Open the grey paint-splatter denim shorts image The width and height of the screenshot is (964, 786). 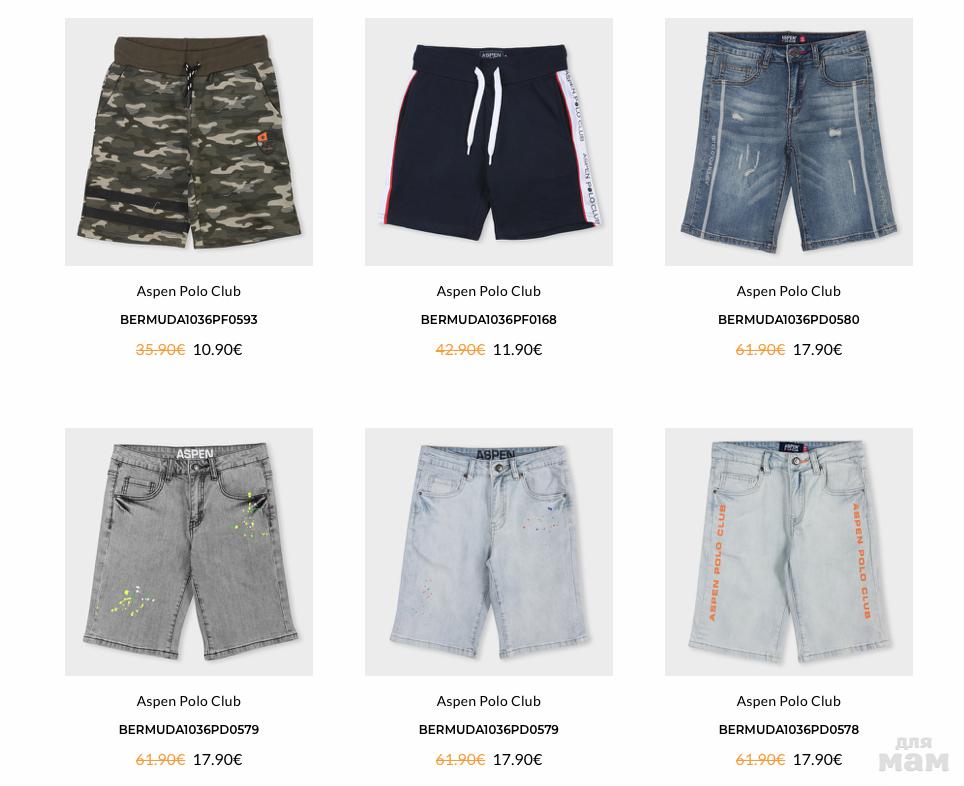click(x=189, y=552)
